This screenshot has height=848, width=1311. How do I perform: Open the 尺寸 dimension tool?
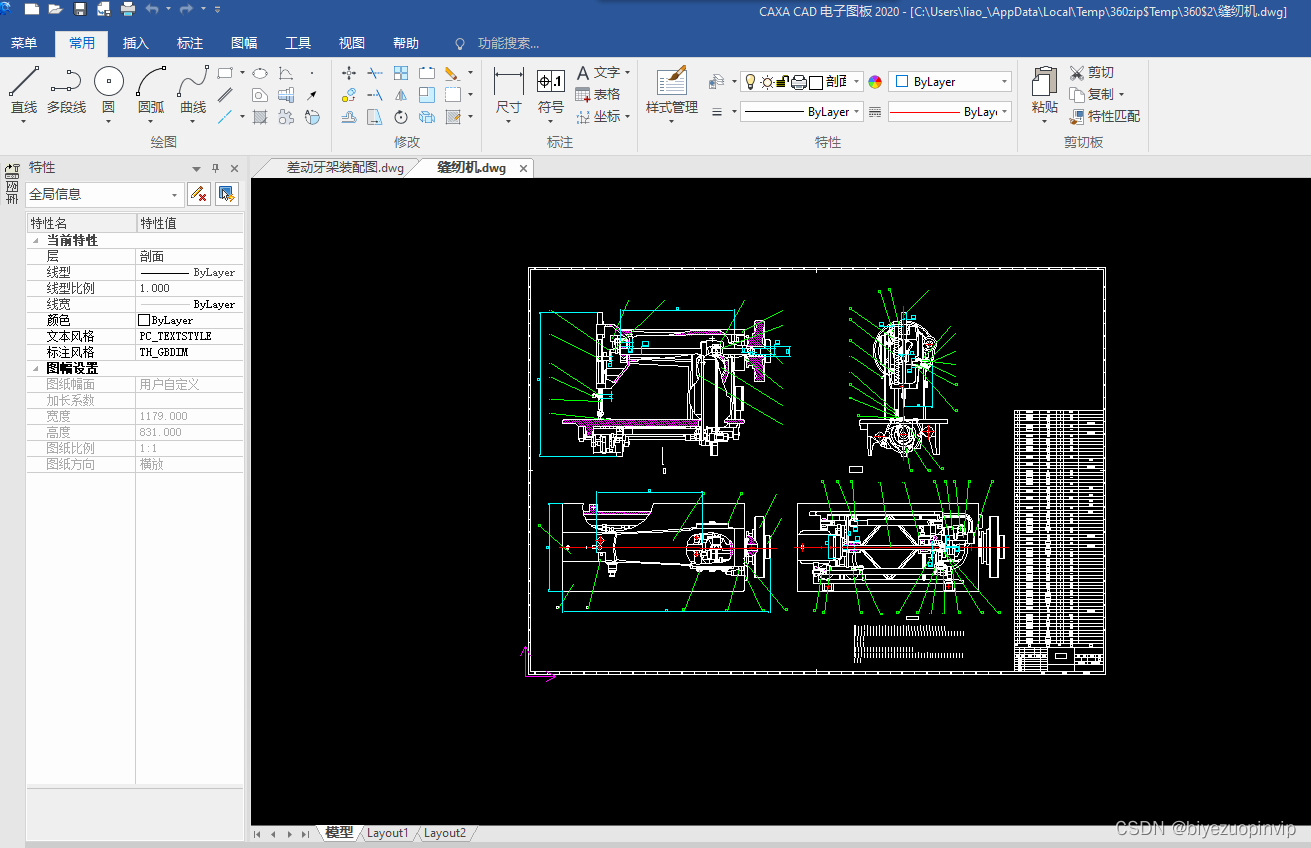509,93
